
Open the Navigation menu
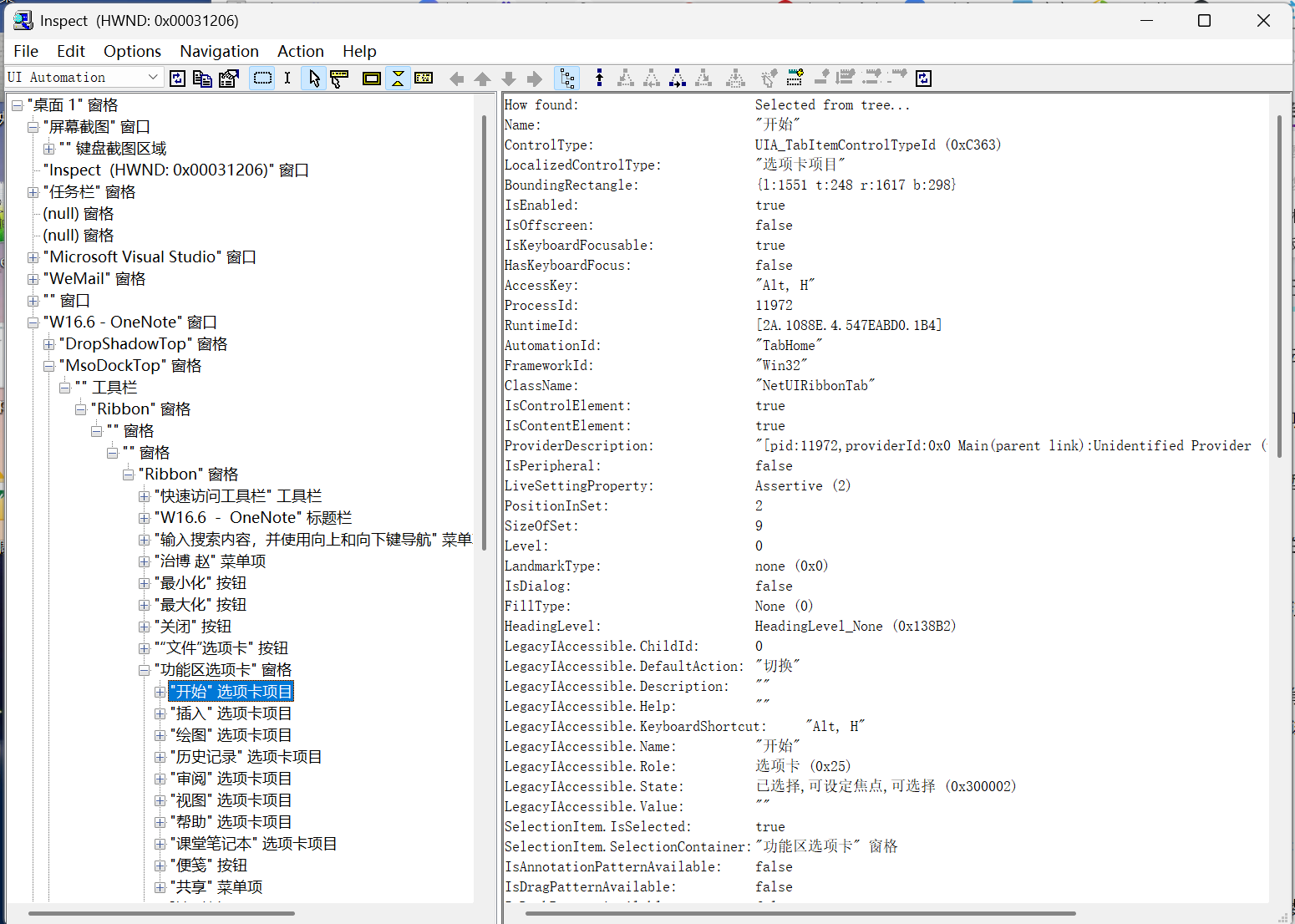[219, 51]
